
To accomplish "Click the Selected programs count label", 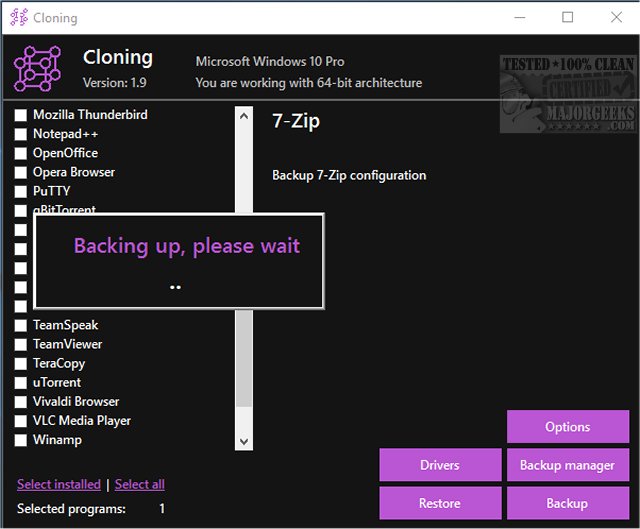I will point(71,509).
